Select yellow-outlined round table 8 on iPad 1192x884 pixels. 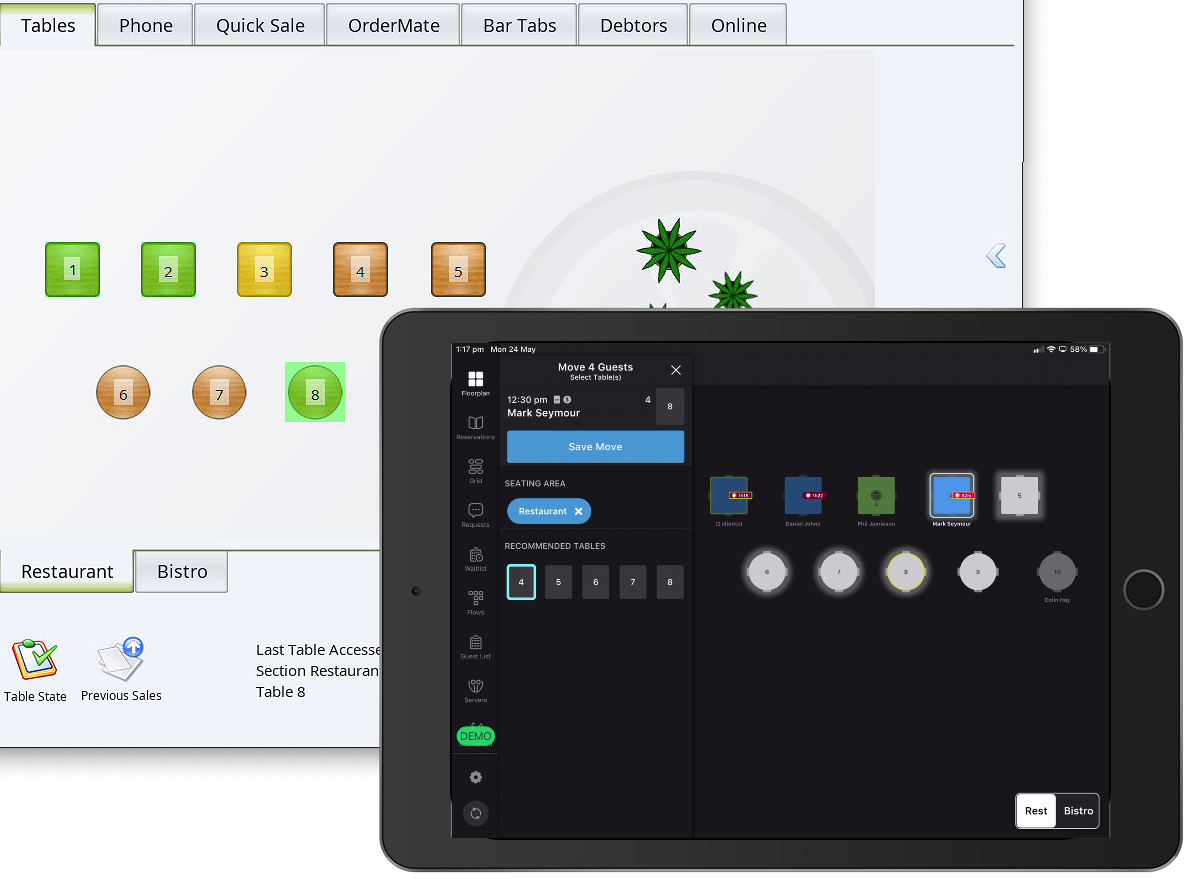click(x=905, y=572)
